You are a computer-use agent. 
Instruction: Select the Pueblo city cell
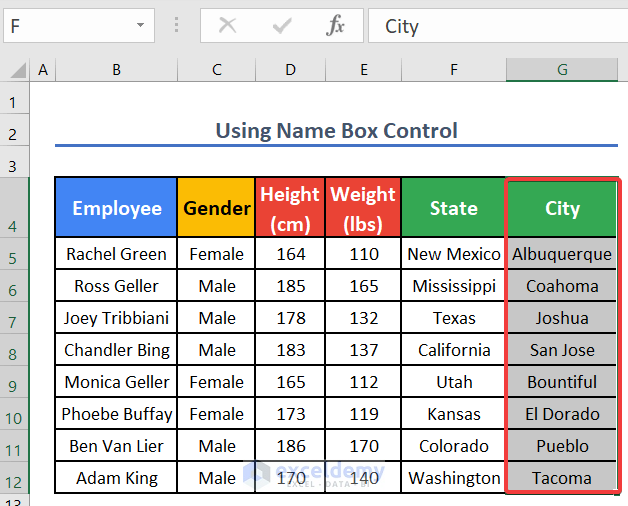(x=562, y=446)
